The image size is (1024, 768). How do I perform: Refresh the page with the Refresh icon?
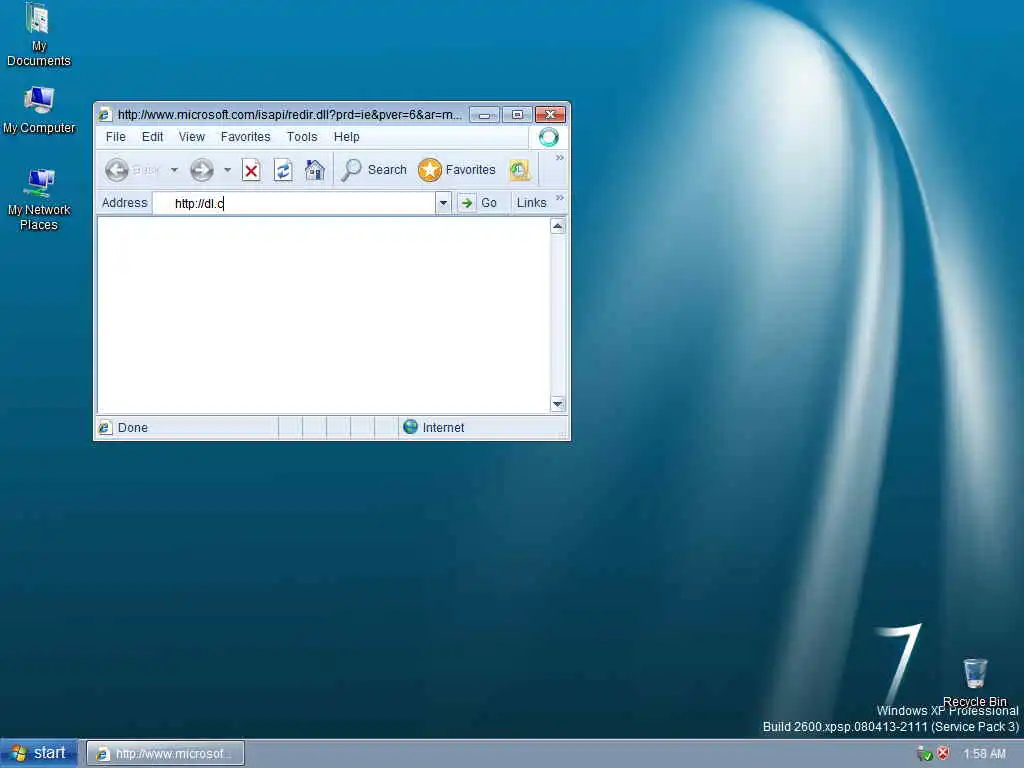click(x=283, y=170)
